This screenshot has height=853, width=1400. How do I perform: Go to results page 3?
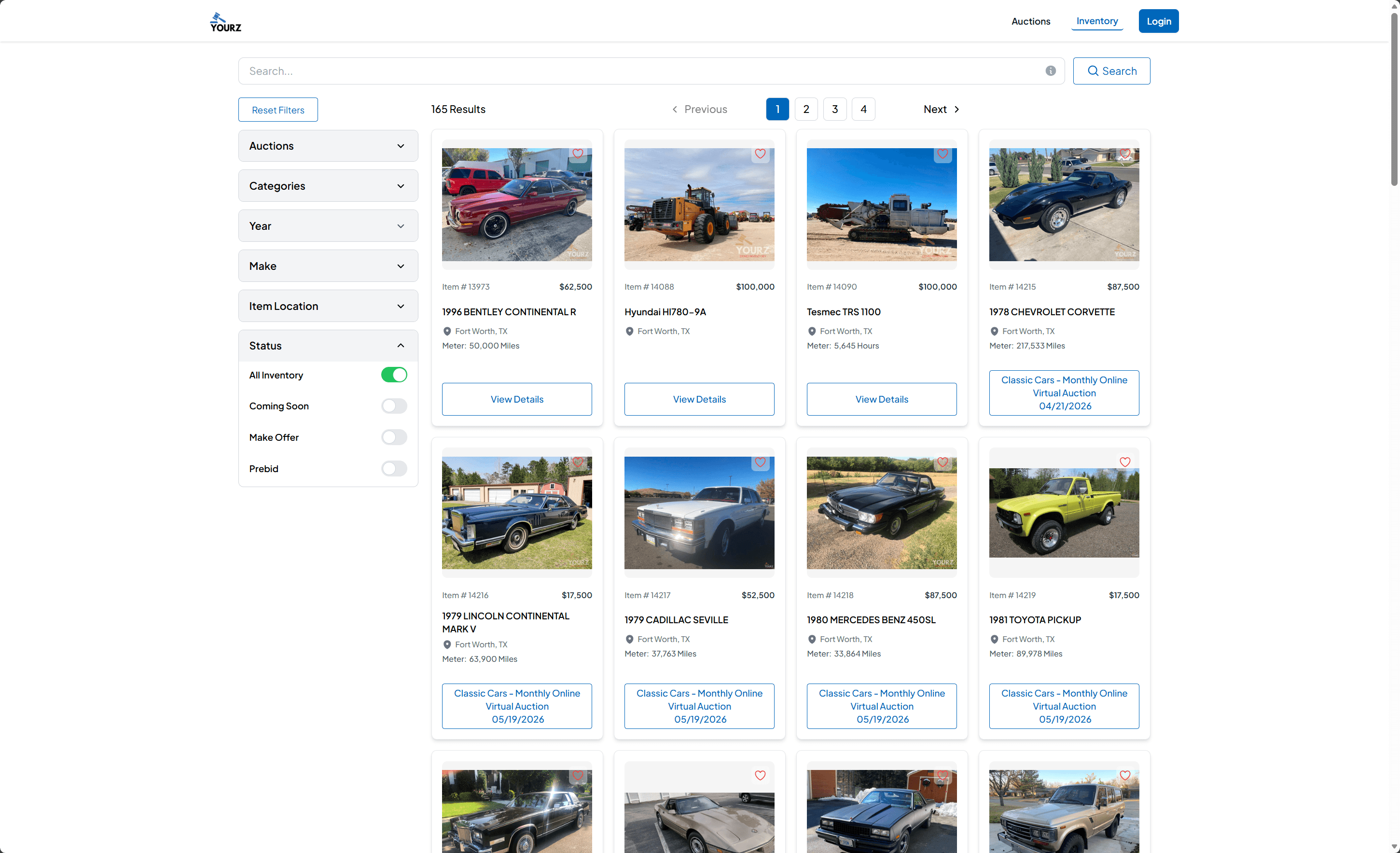point(835,109)
